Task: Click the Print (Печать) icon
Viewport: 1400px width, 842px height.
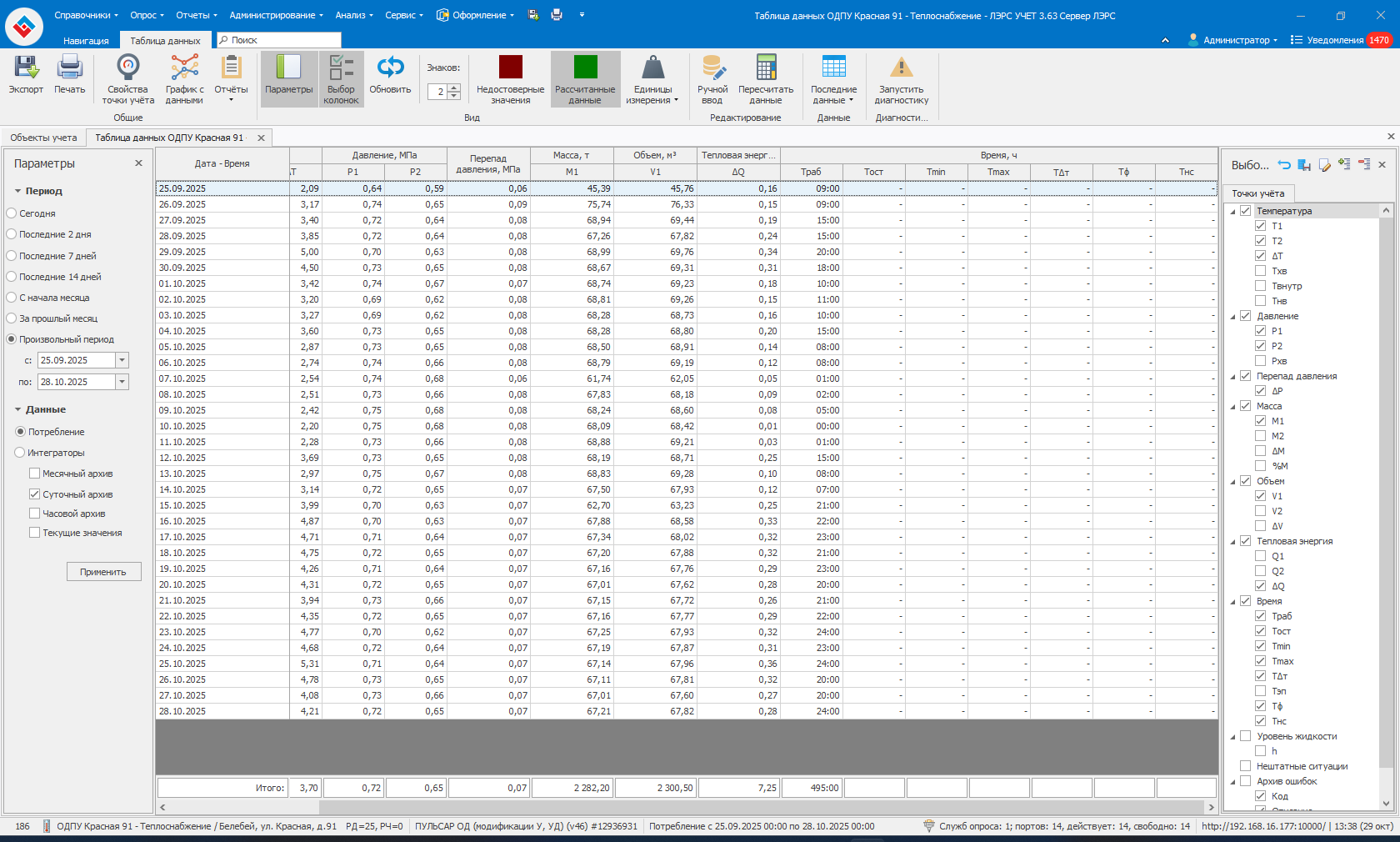Action: (70, 68)
